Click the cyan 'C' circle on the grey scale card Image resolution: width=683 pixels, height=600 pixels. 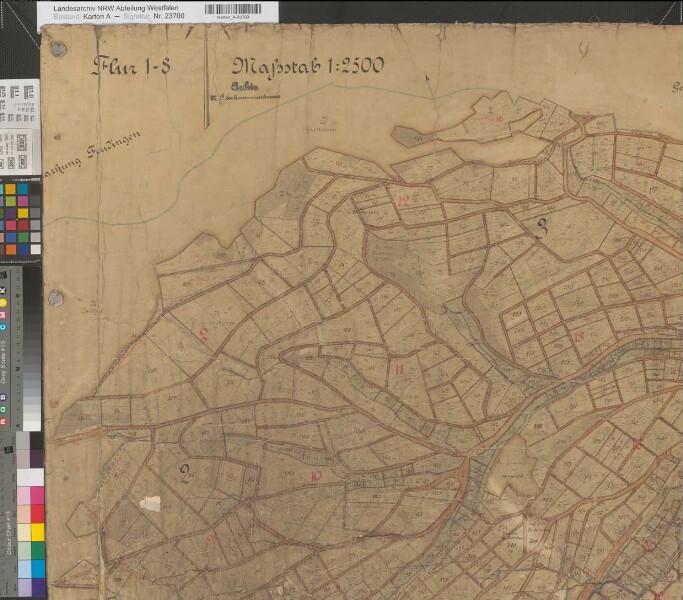click(x=3, y=327)
